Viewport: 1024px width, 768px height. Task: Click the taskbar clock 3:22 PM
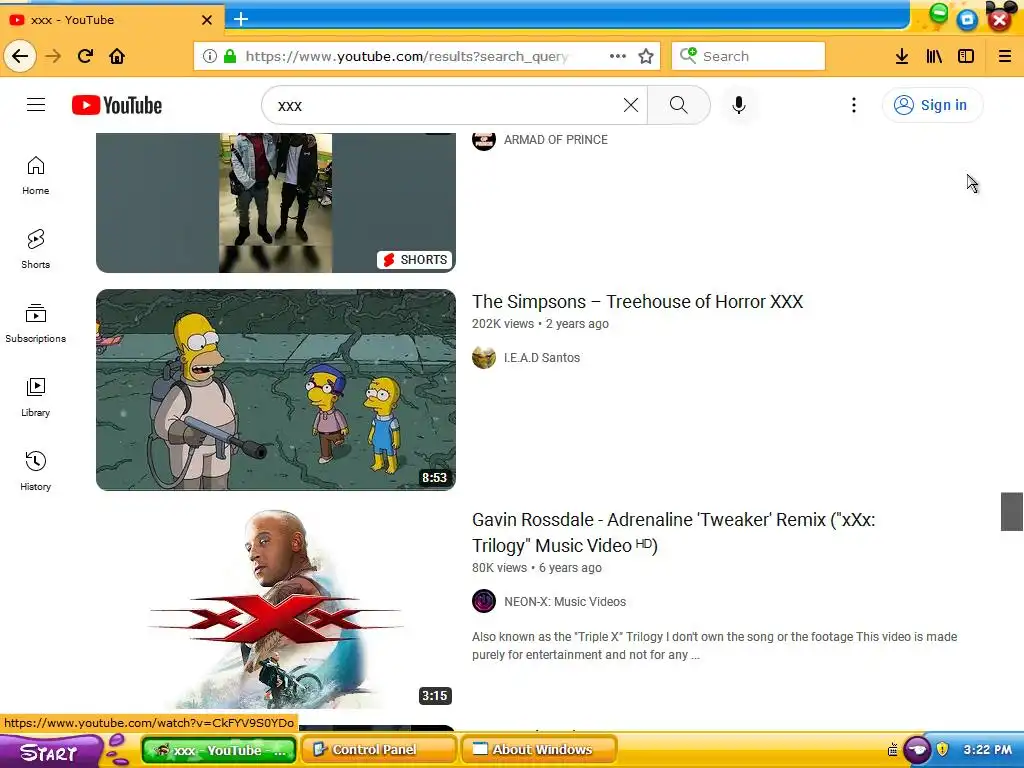(987, 749)
